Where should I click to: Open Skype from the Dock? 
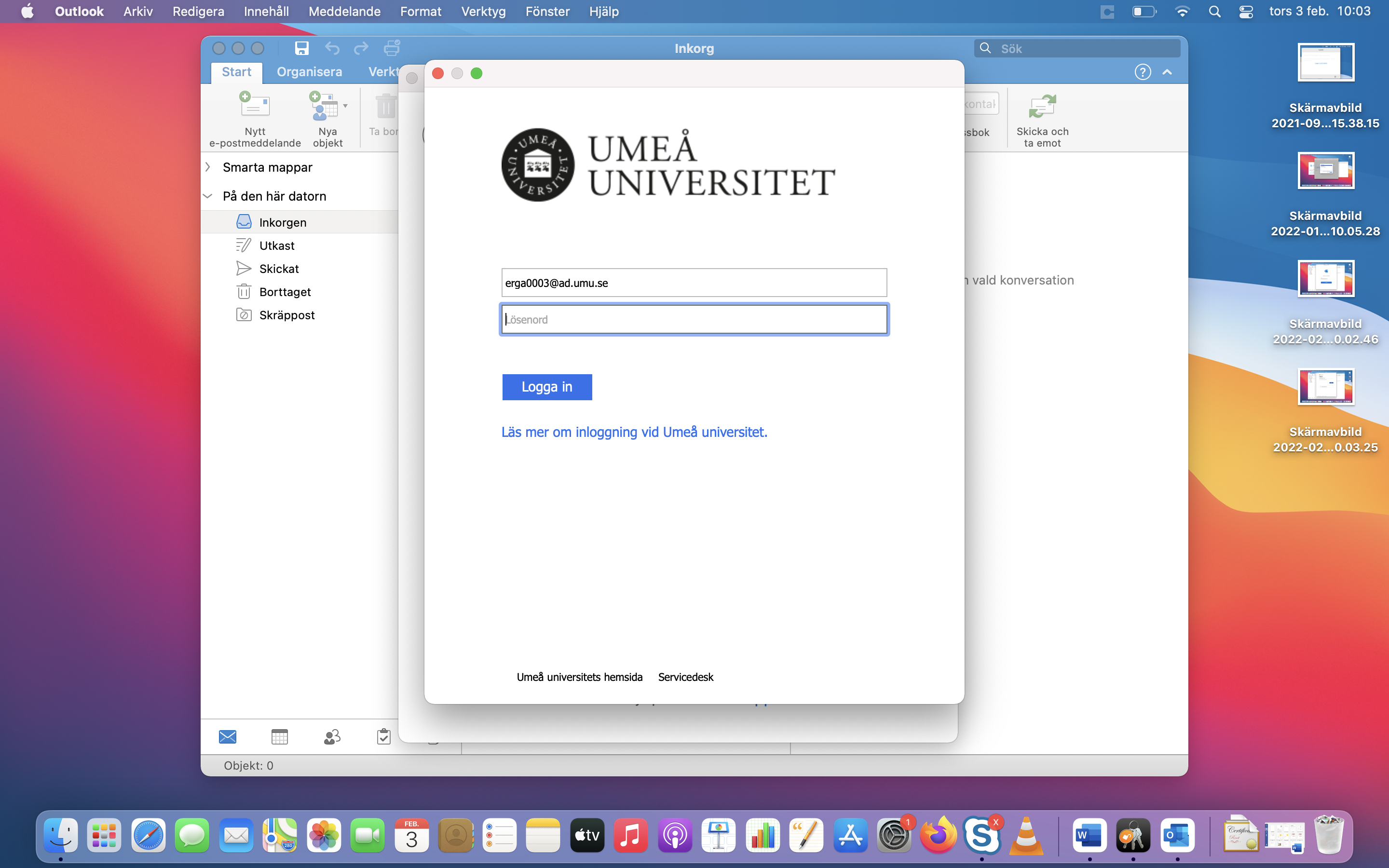[981, 835]
